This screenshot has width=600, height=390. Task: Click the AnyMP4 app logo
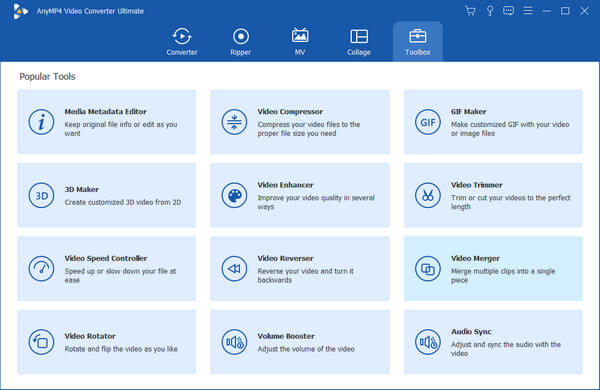[20, 11]
